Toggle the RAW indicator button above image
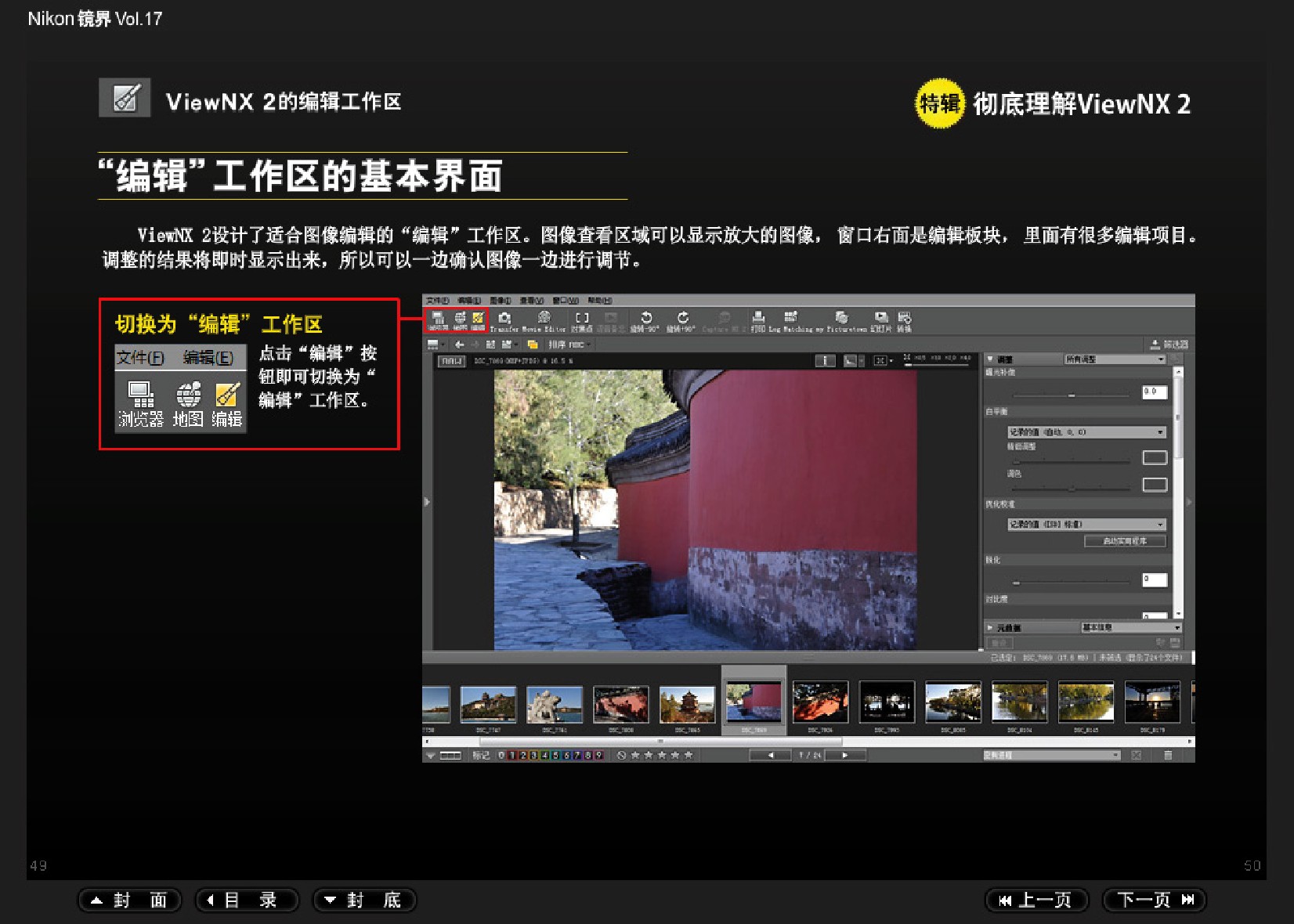The image size is (1294, 924). [x=451, y=361]
